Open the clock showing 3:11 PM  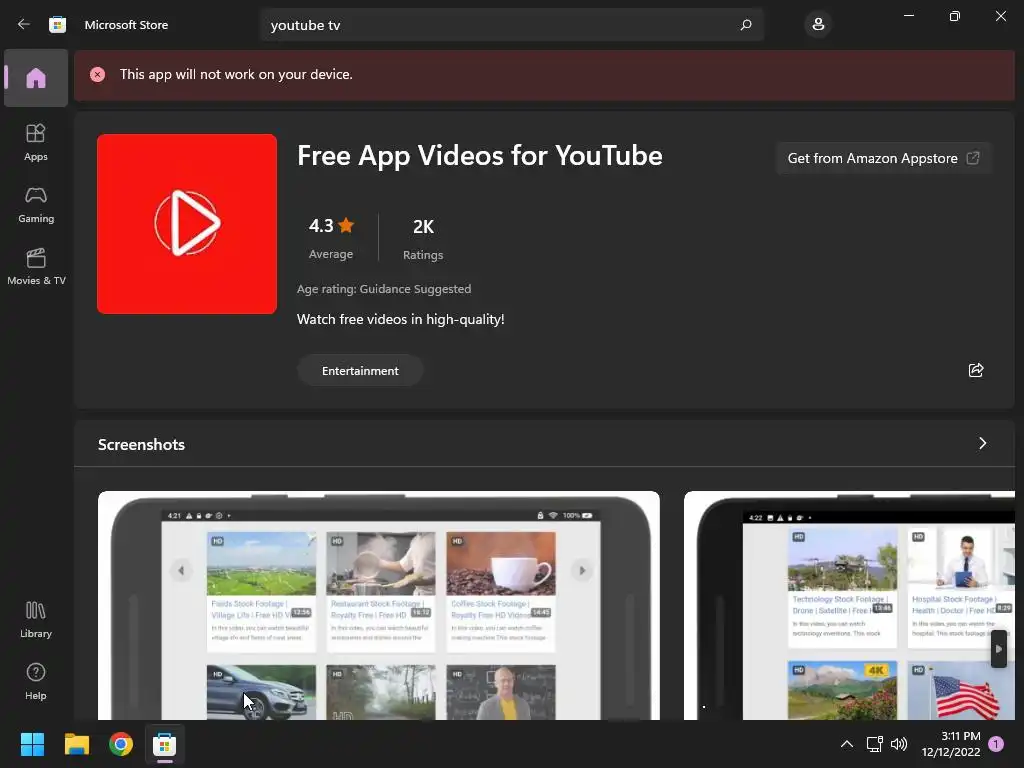(x=951, y=744)
